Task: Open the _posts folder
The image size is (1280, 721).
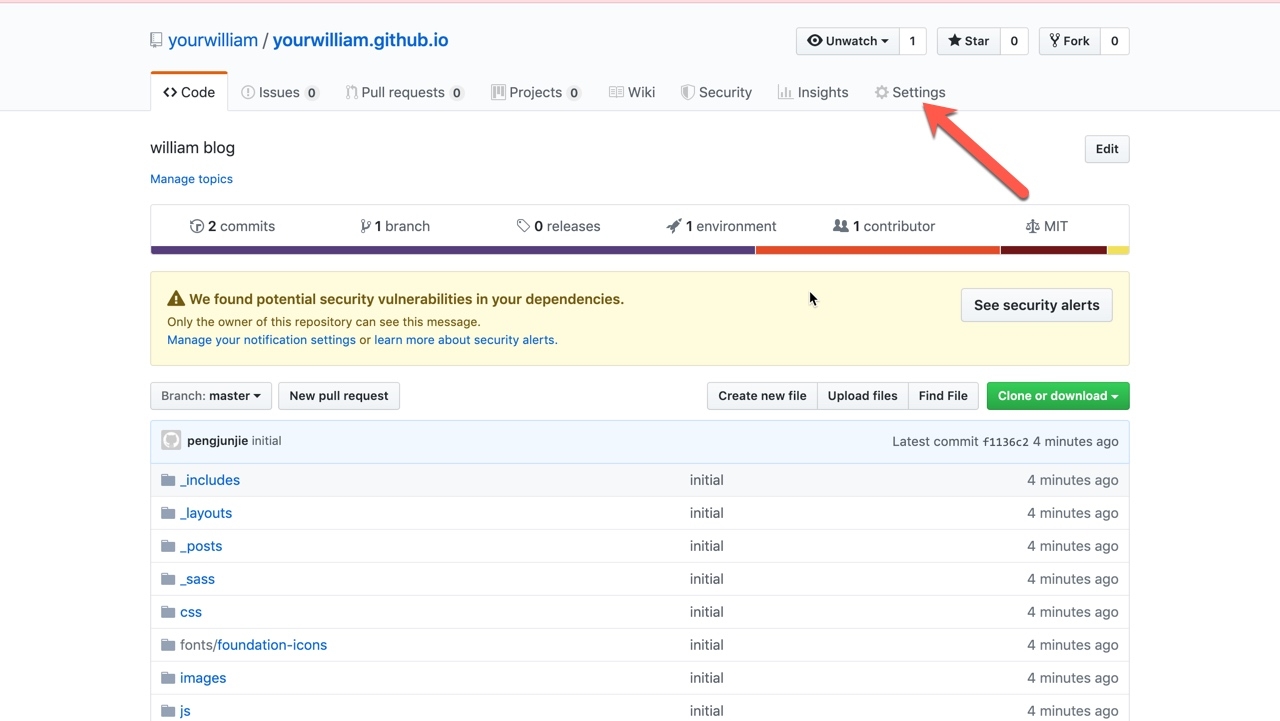Action: click(201, 546)
